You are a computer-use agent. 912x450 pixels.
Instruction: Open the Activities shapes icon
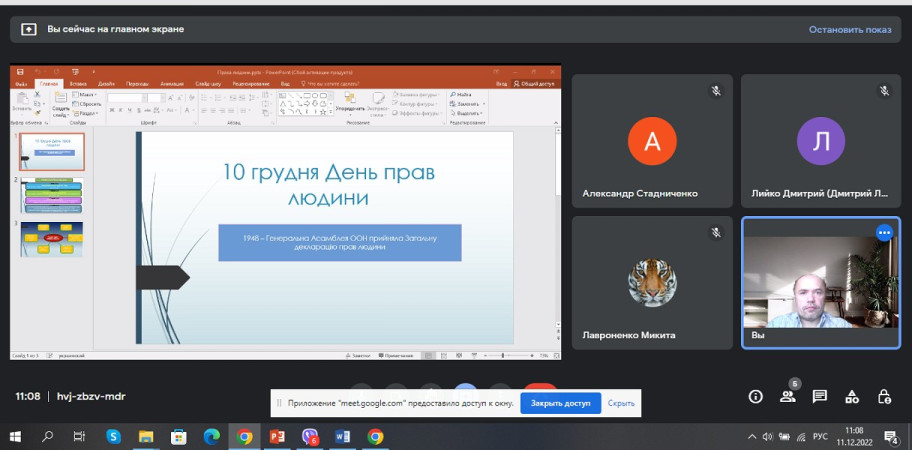coord(852,397)
